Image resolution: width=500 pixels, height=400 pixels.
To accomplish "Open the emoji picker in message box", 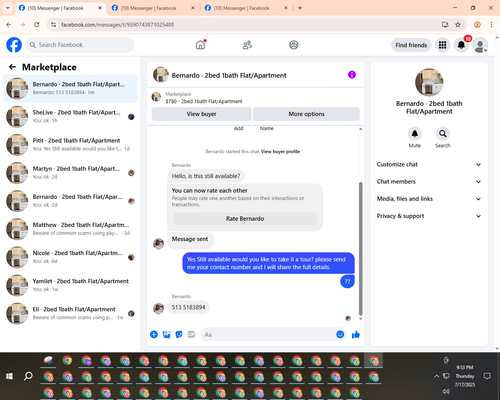I will click(x=340, y=334).
